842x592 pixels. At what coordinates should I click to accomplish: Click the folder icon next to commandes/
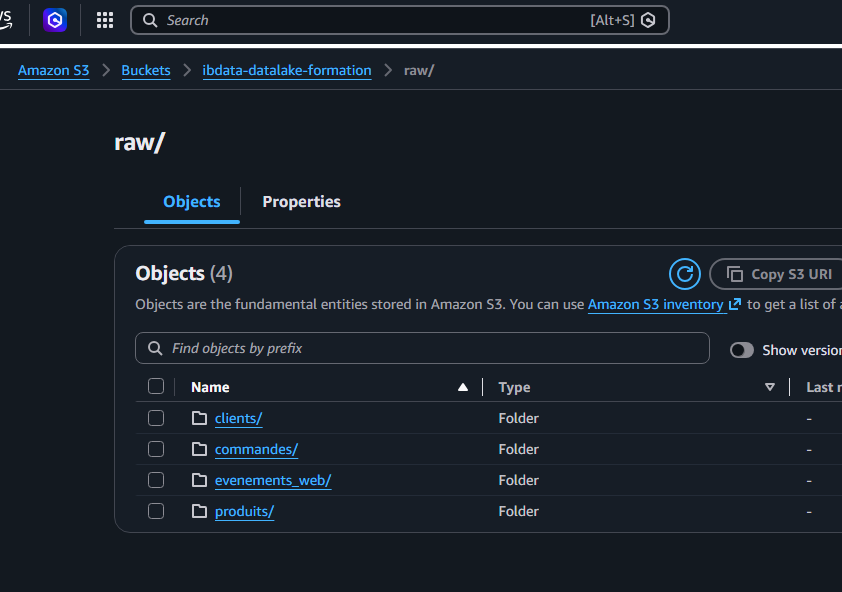coord(199,449)
